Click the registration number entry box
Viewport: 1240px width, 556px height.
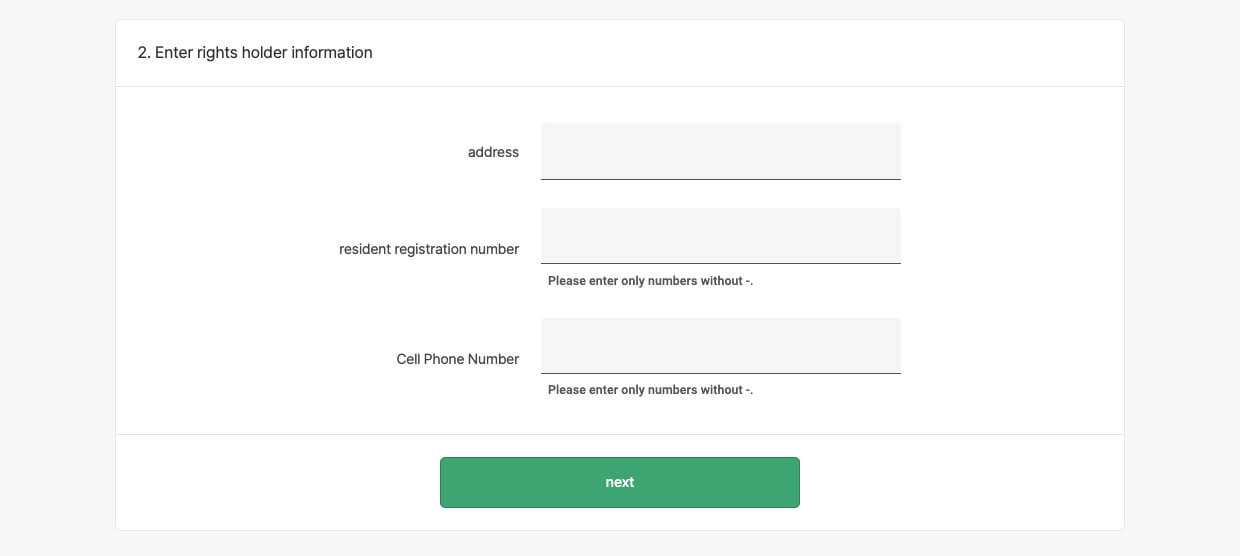coord(720,236)
